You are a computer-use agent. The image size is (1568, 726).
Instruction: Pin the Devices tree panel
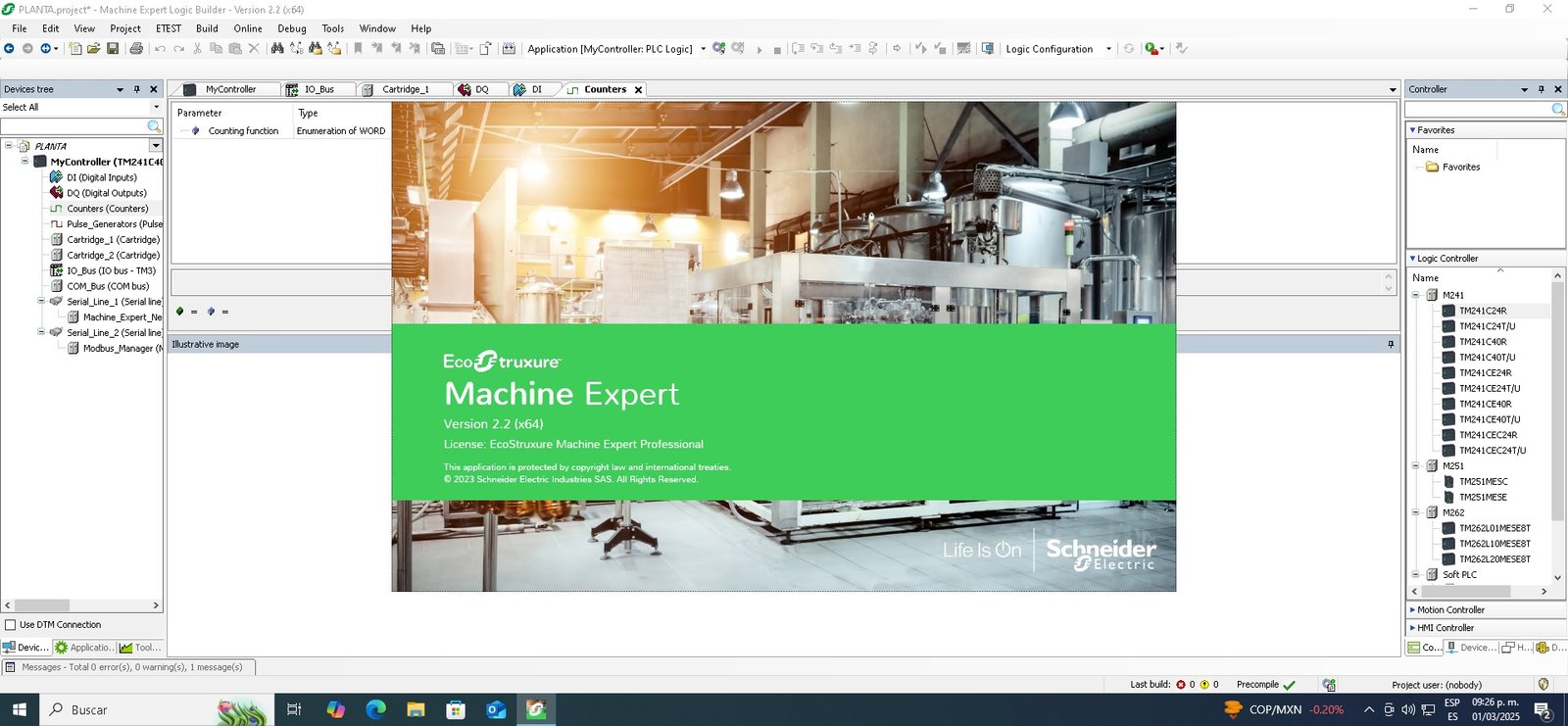click(137, 89)
